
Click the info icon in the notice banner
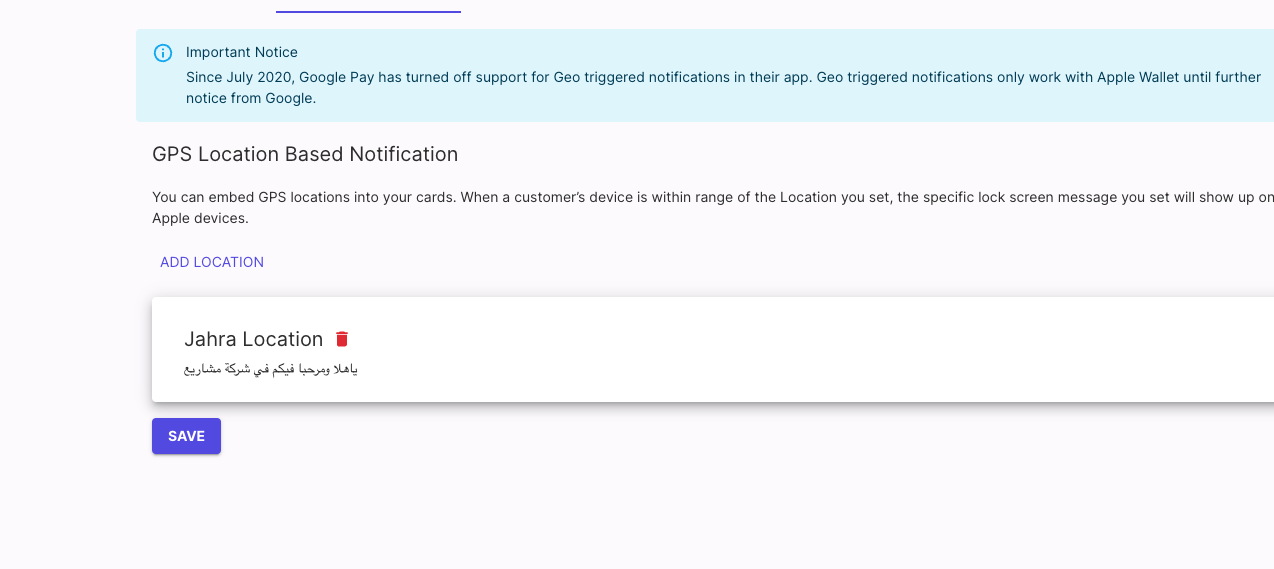coord(163,53)
